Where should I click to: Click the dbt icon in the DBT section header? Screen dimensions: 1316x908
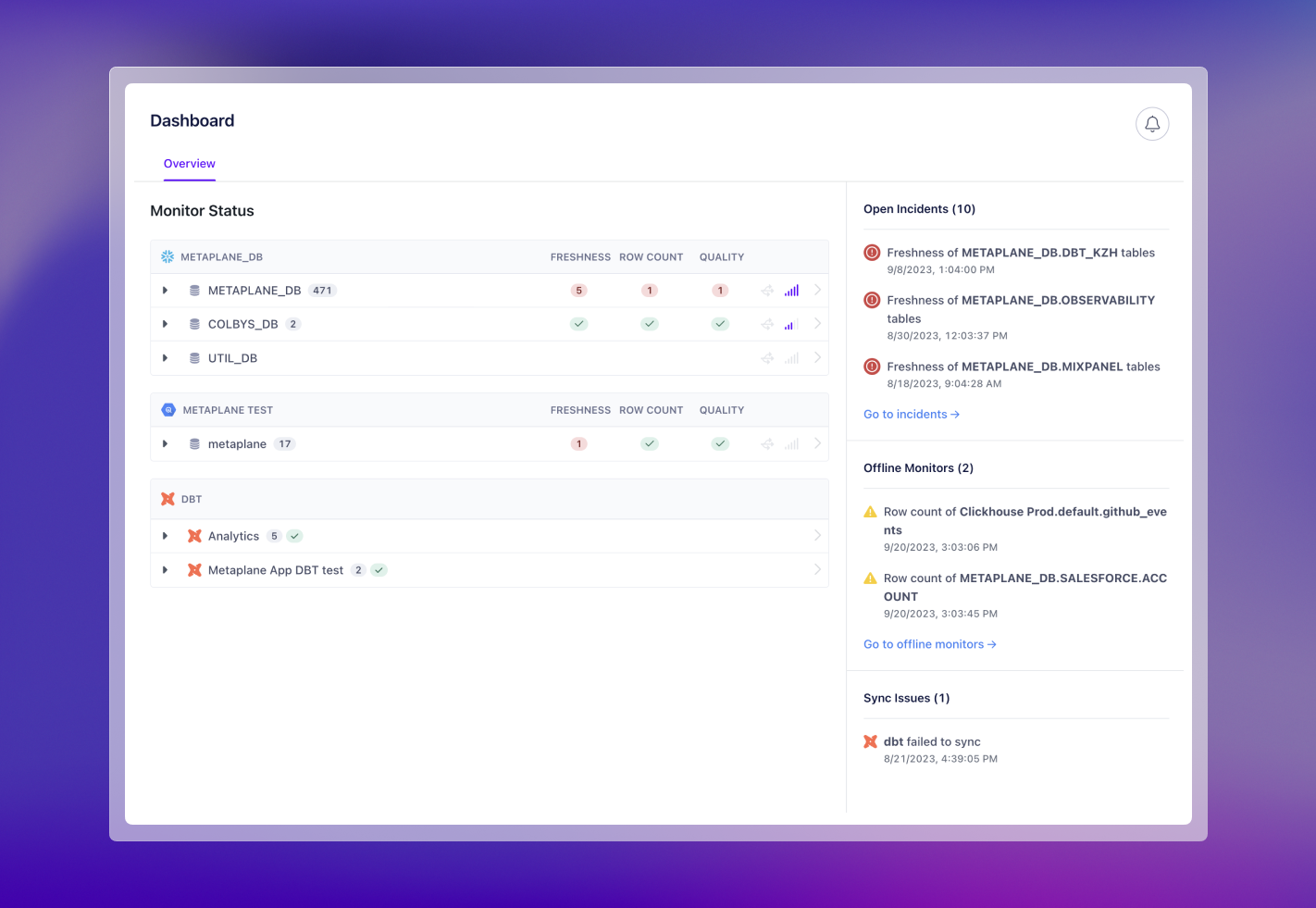pos(168,498)
